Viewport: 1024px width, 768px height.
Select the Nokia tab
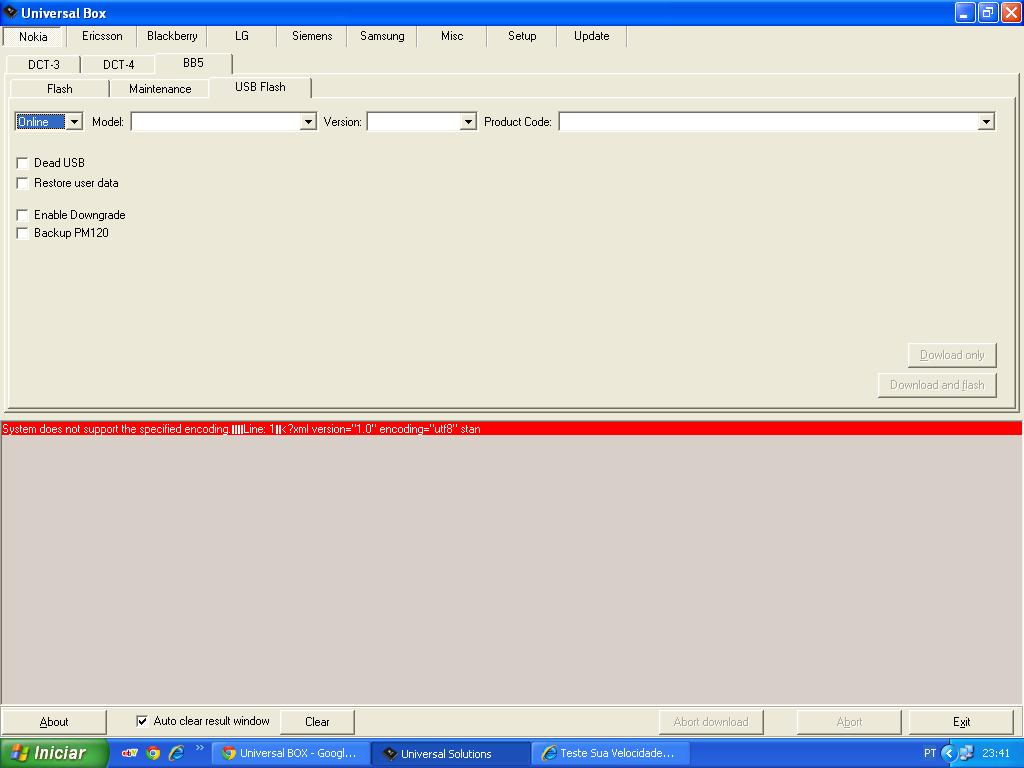coord(33,37)
